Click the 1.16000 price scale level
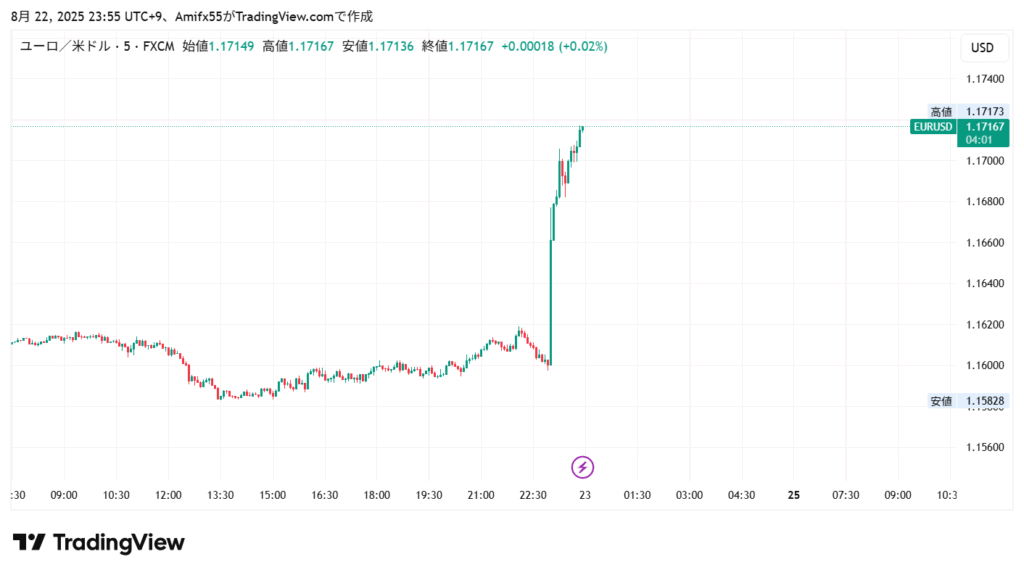Image resolution: width=1024 pixels, height=575 pixels. click(x=985, y=365)
